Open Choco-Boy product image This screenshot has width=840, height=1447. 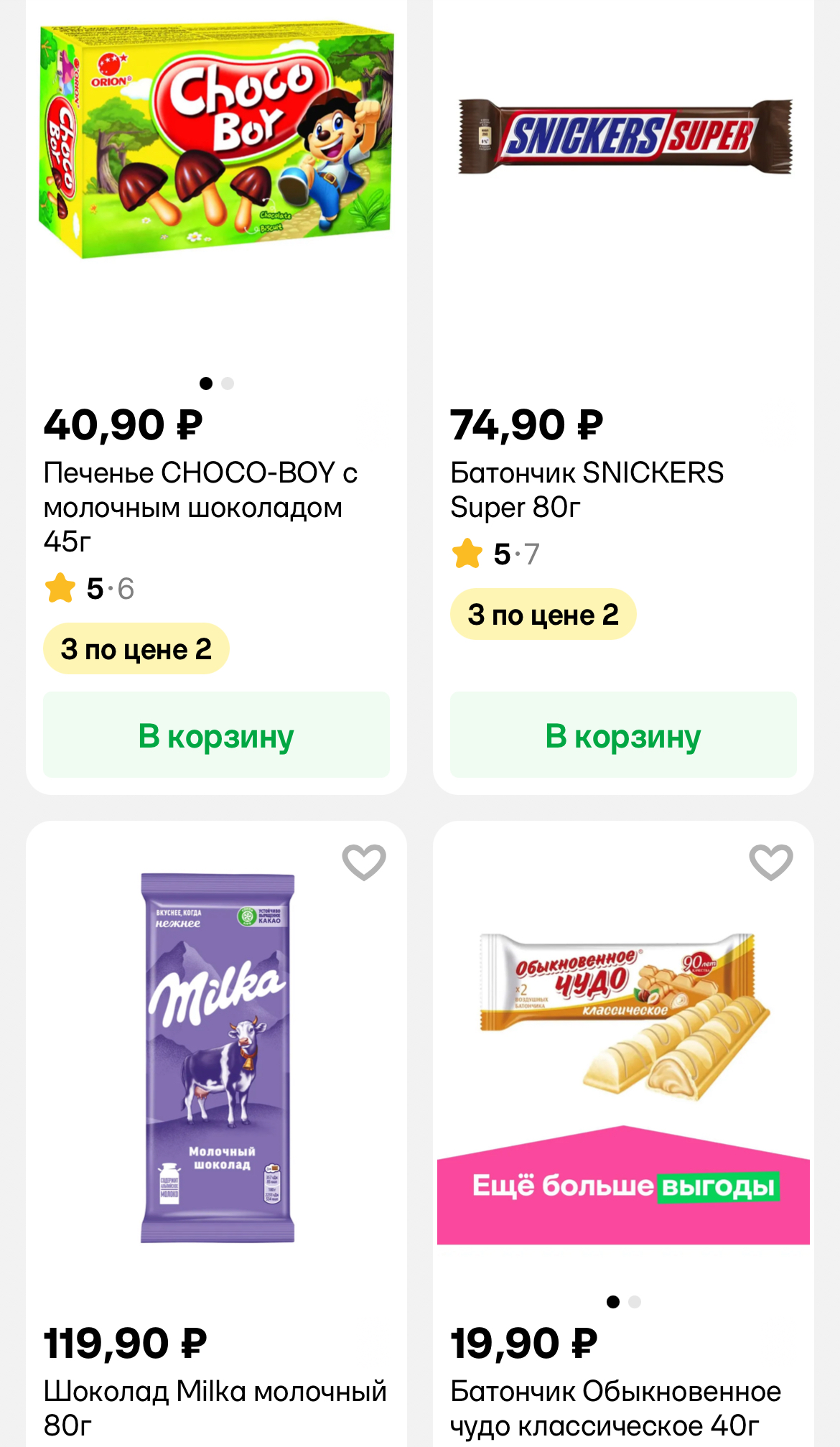point(216,140)
